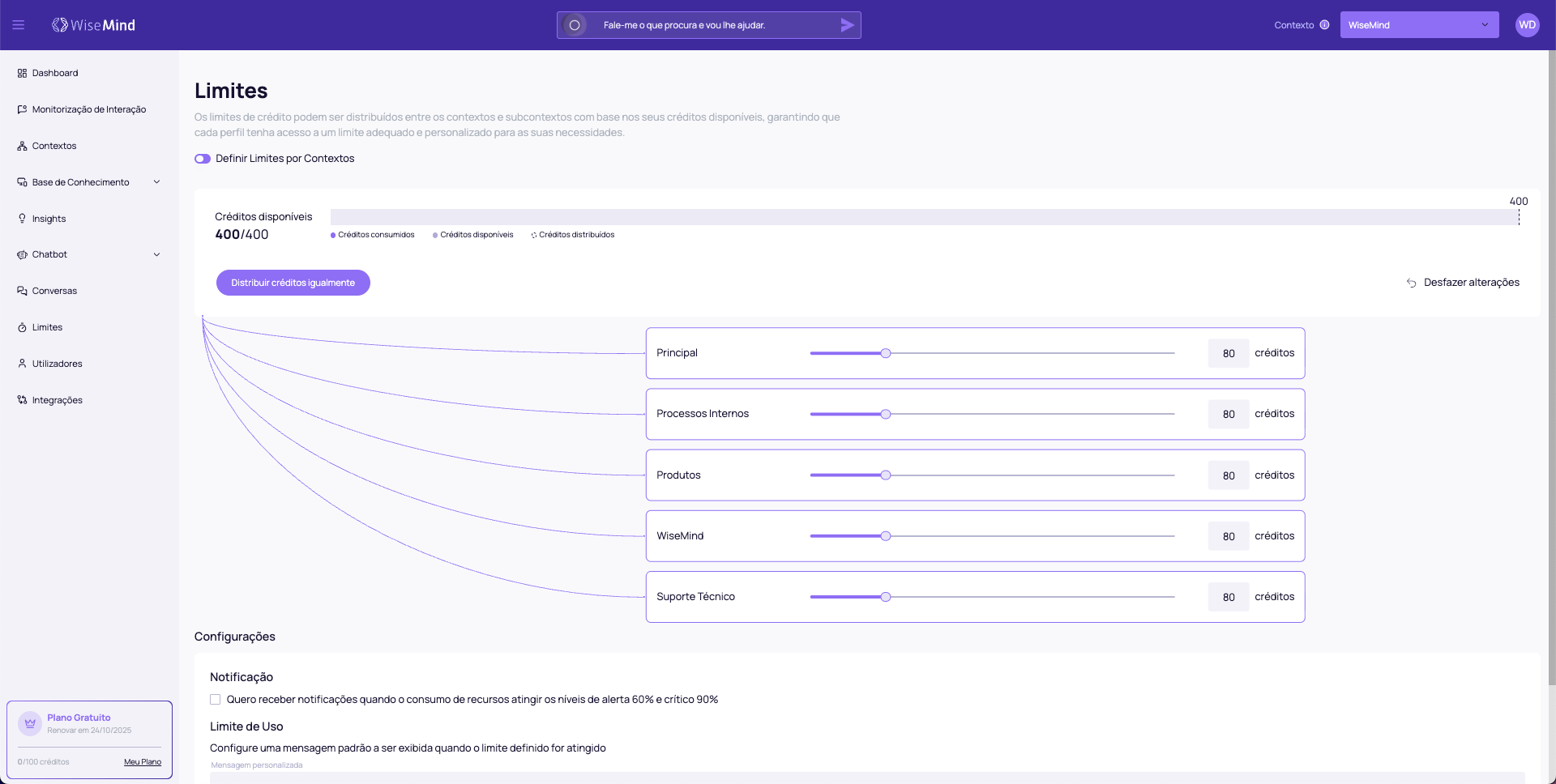1556x784 pixels.
Task: Open Utilizadores in the sidebar
Action: 57,364
